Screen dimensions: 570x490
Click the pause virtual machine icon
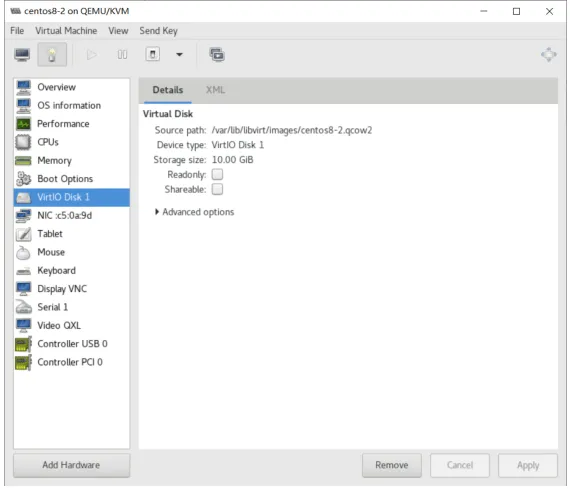[122, 55]
